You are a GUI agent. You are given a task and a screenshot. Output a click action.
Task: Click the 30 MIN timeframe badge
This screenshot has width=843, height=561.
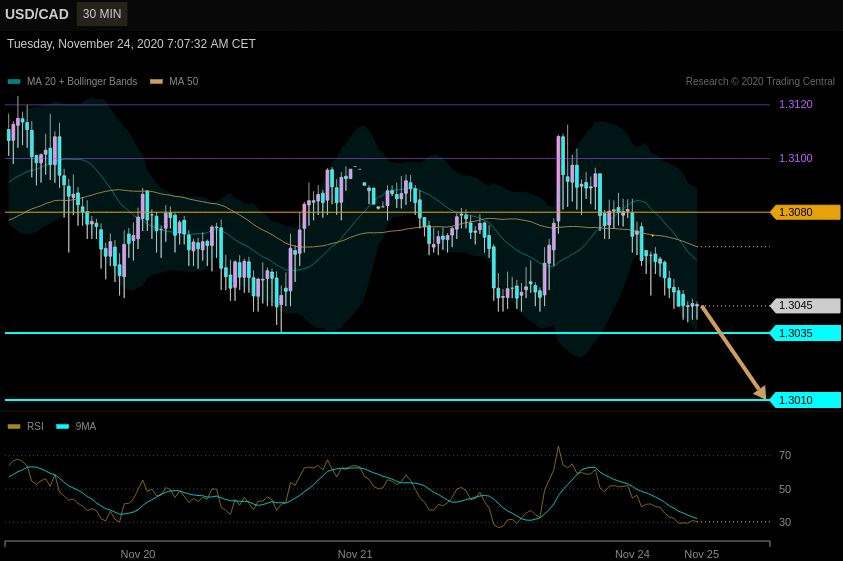pyautogui.click(x=102, y=14)
